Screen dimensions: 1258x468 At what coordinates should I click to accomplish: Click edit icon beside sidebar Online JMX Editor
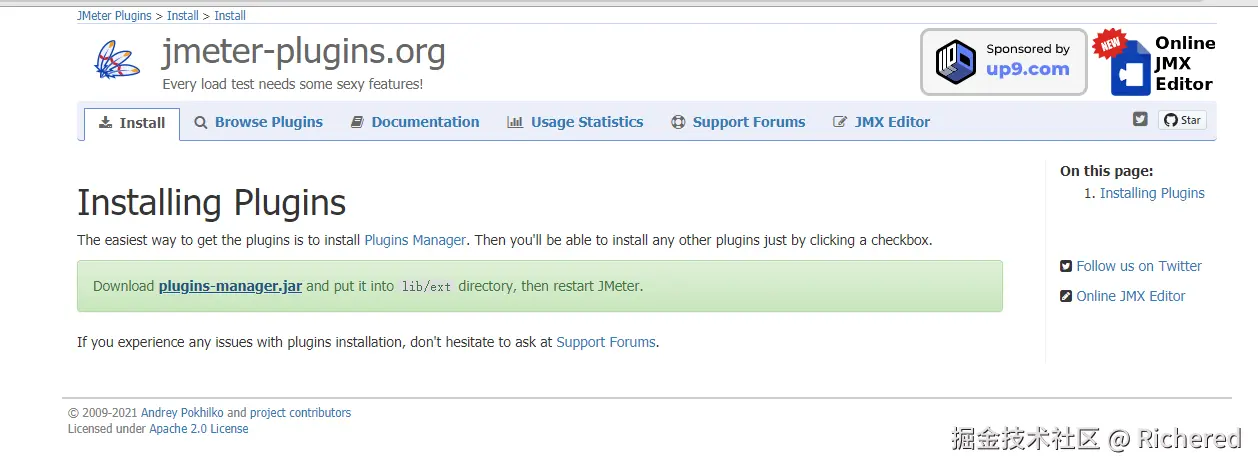(x=1066, y=296)
